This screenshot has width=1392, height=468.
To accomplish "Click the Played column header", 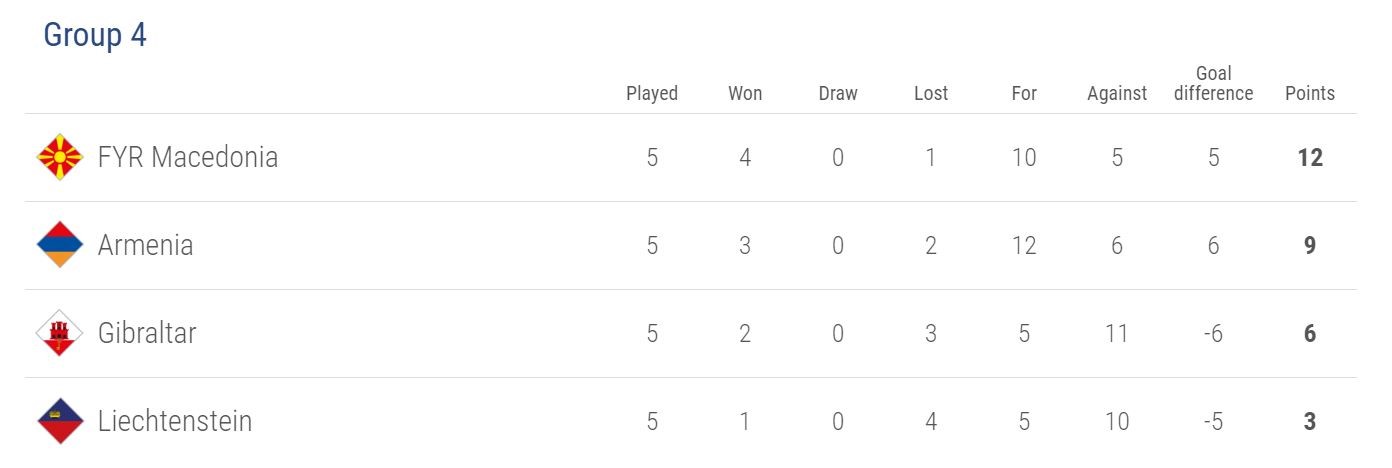I will [x=652, y=93].
